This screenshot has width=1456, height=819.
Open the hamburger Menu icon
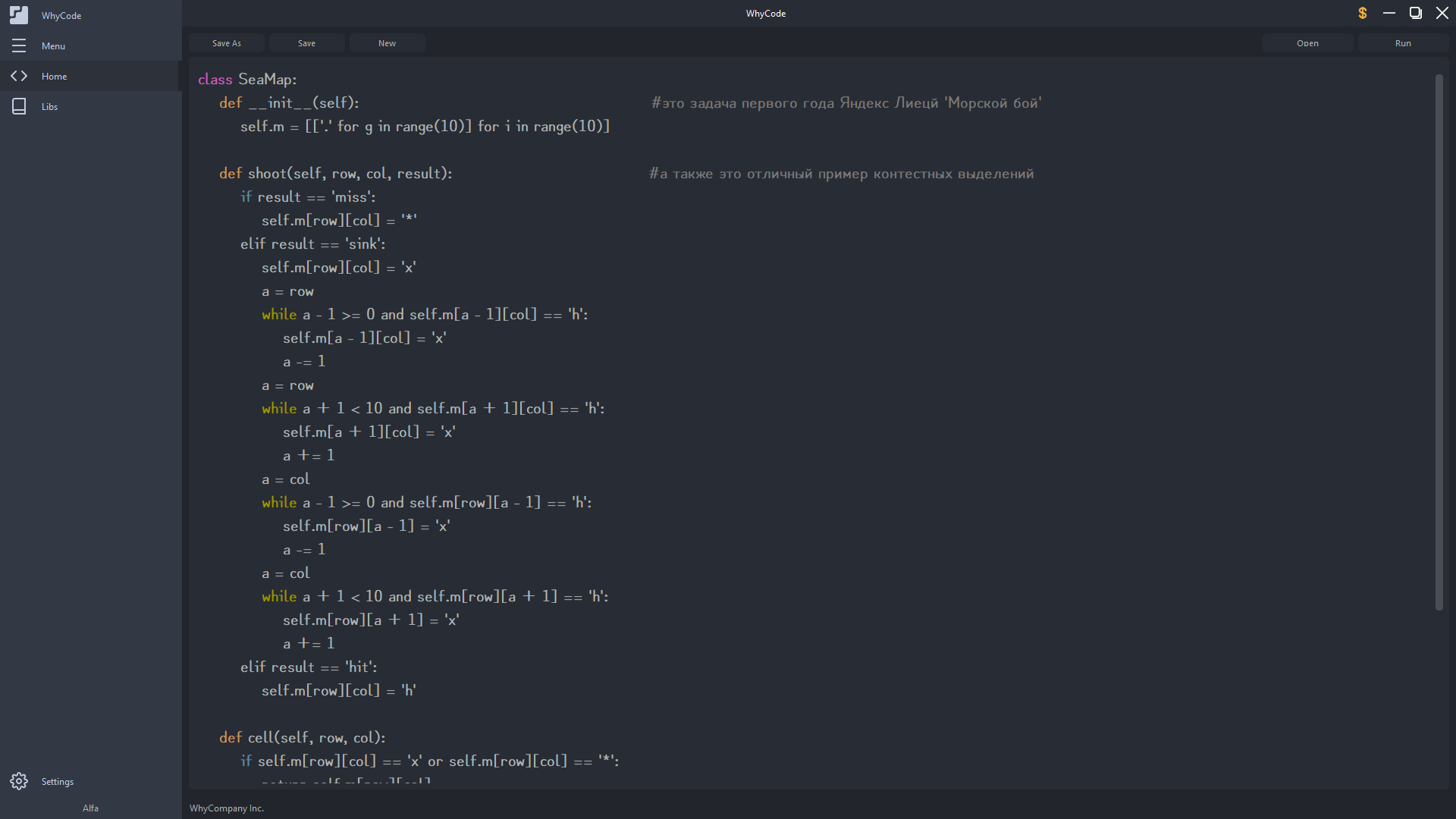[x=19, y=45]
